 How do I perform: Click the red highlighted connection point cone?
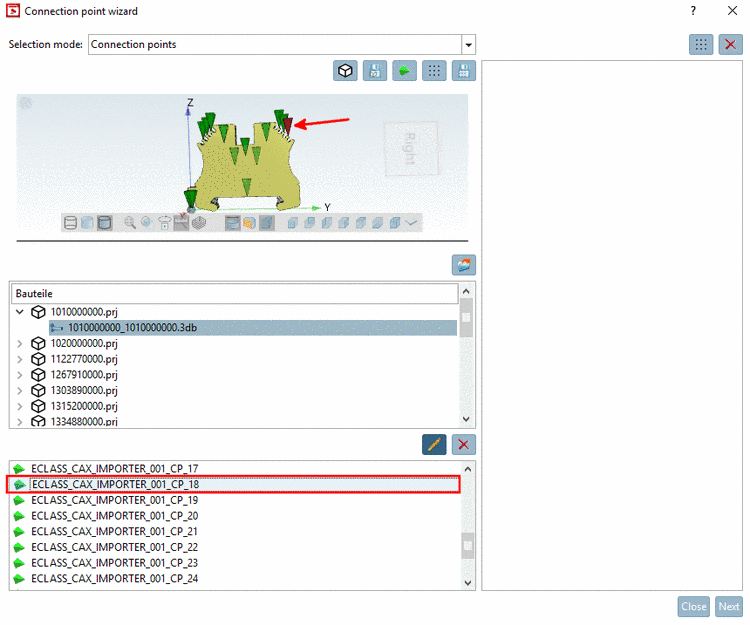coord(287,126)
